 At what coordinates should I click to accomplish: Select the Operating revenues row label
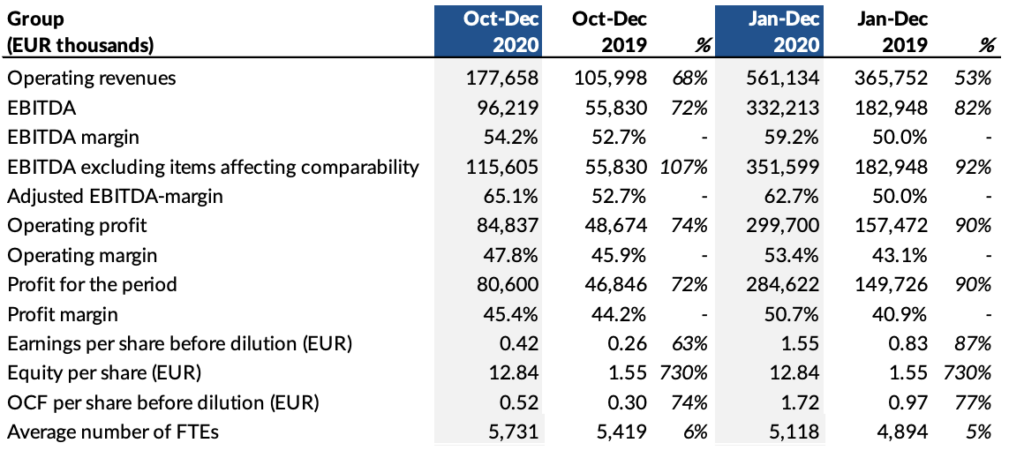[x=91, y=77]
